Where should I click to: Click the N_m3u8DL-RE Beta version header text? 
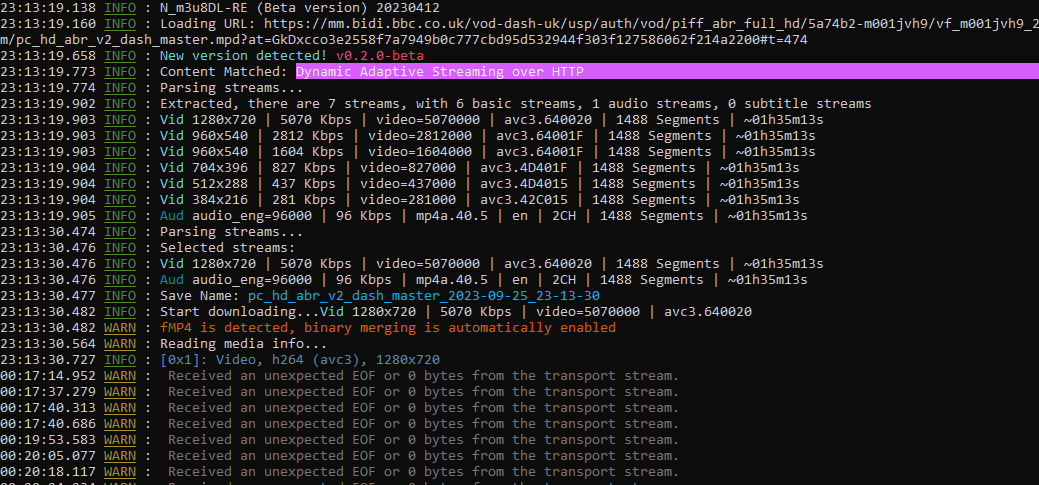(299, 7)
